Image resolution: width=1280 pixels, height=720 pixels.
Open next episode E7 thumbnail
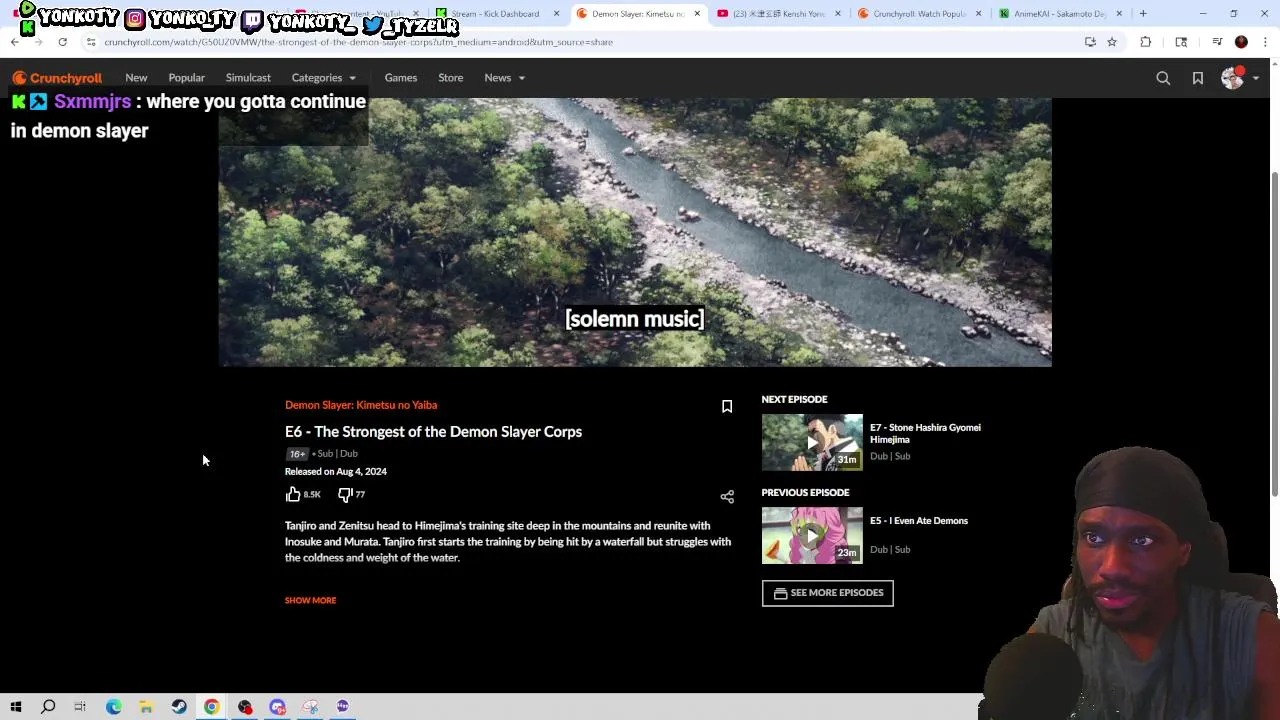pyautogui.click(x=812, y=442)
